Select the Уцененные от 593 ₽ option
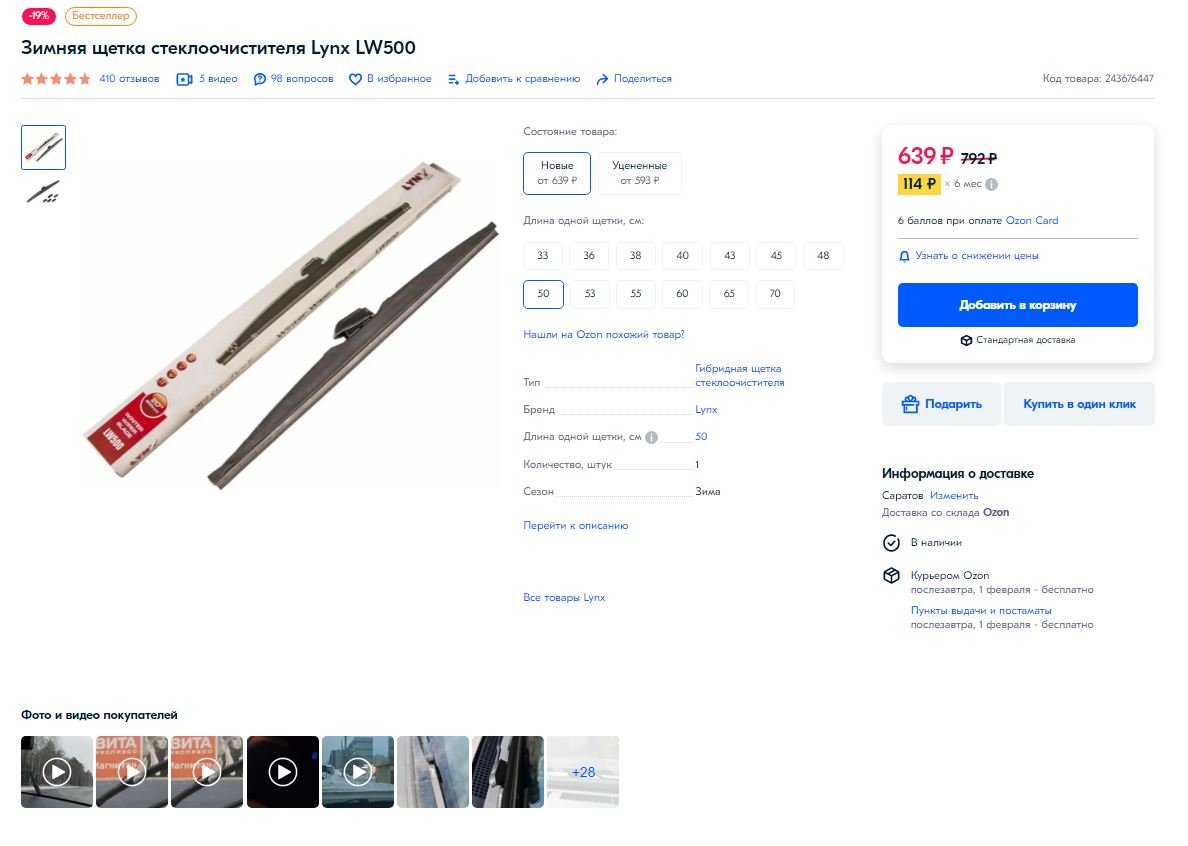The width and height of the screenshot is (1188, 846). tap(639, 173)
